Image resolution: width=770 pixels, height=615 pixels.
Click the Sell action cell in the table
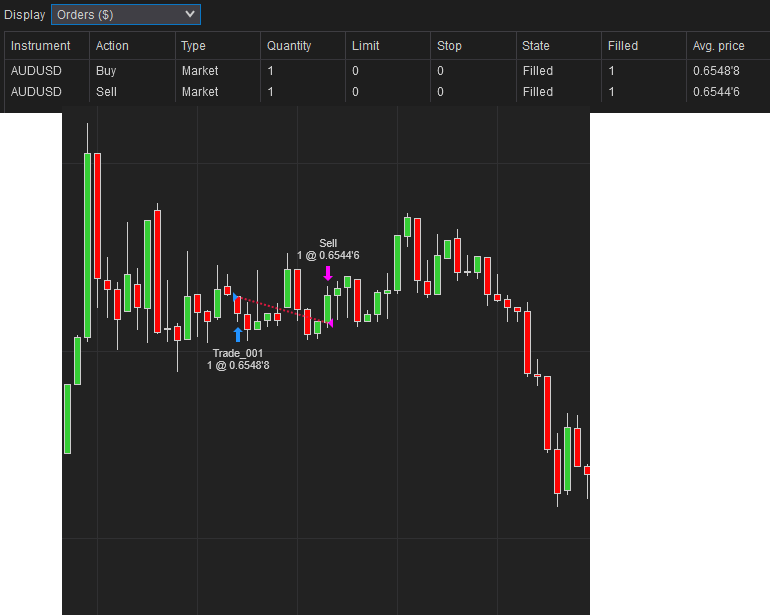tap(107, 92)
